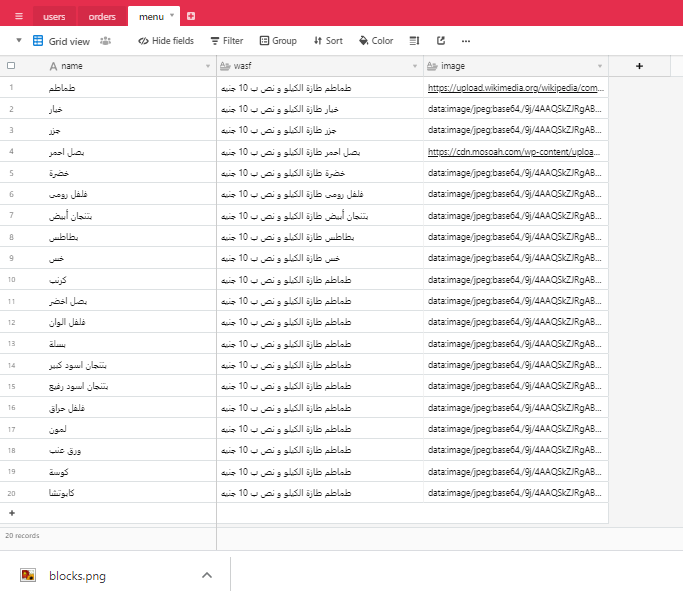
Task: Click the share view icon
Action: tap(441, 41)
